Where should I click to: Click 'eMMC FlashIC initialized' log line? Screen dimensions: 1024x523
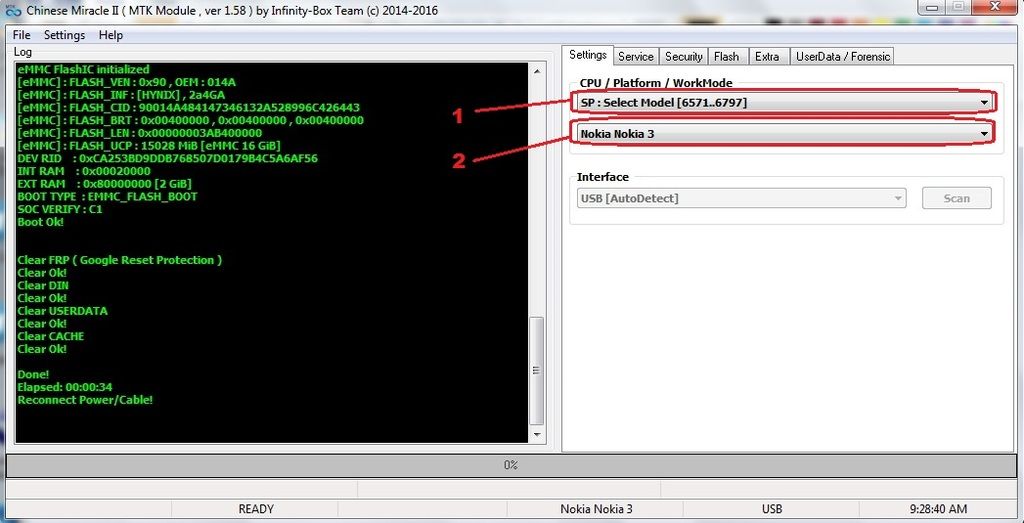[x=84, y=69]
